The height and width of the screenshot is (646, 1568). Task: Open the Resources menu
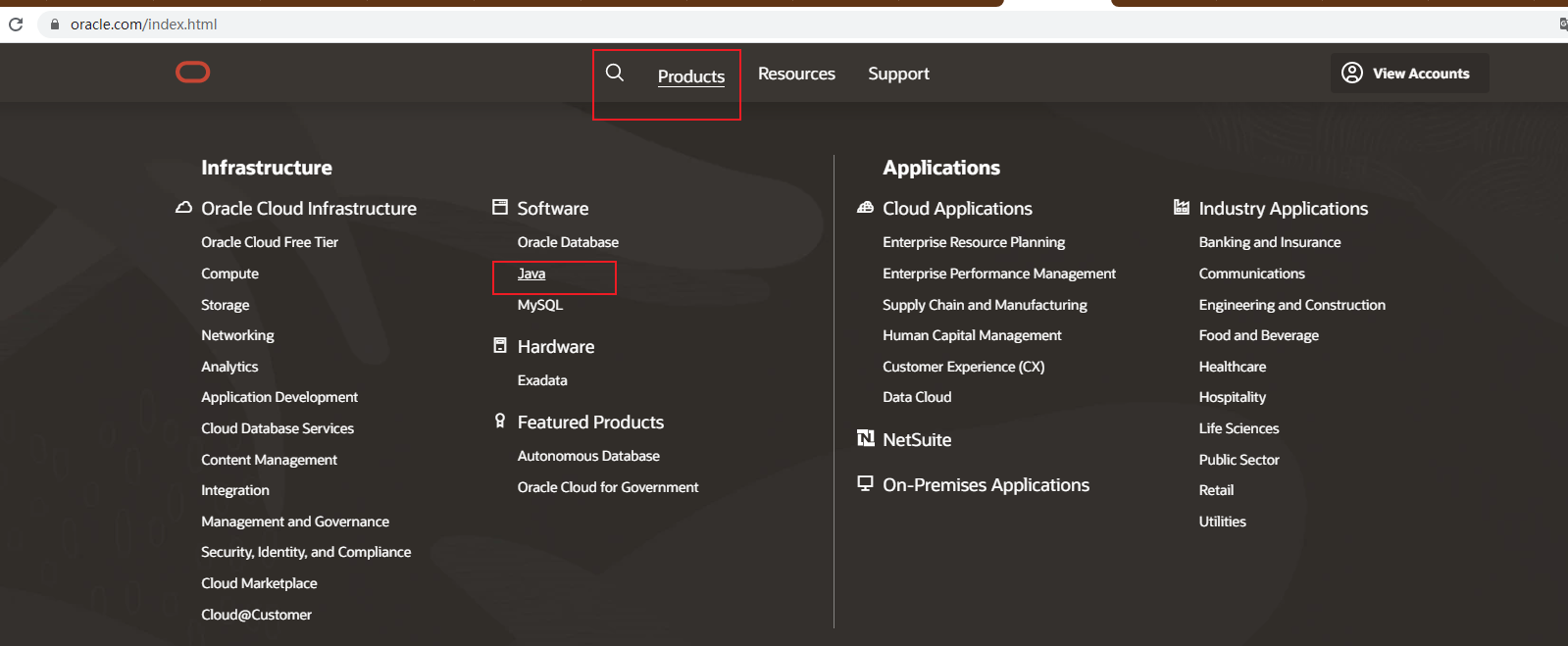pos(796,74)
